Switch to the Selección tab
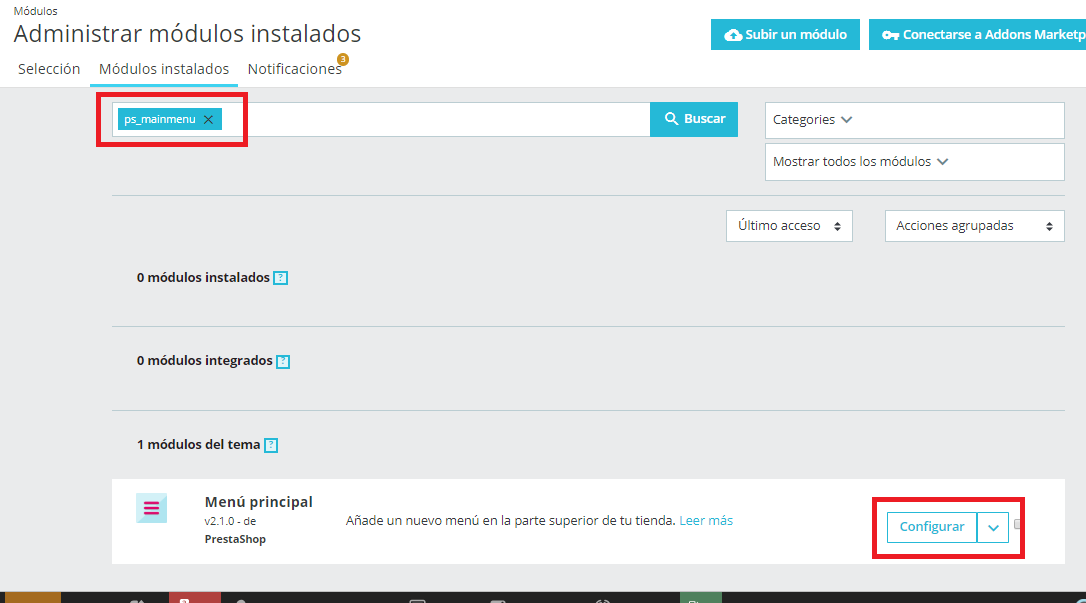This screenshot has height=603, width=1086. click(x=49, y=69)
